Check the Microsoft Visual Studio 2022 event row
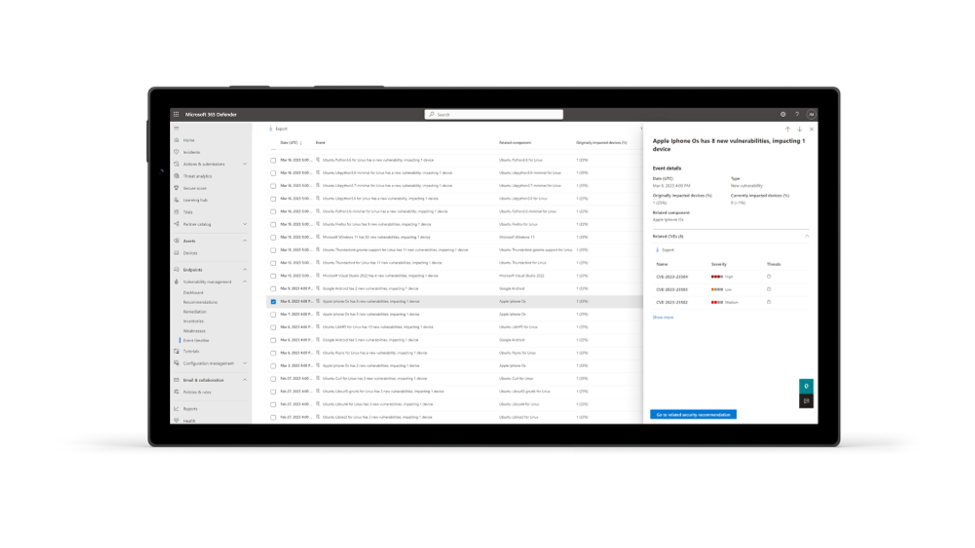This screenshot has height=548, width=975. (273, 276)
